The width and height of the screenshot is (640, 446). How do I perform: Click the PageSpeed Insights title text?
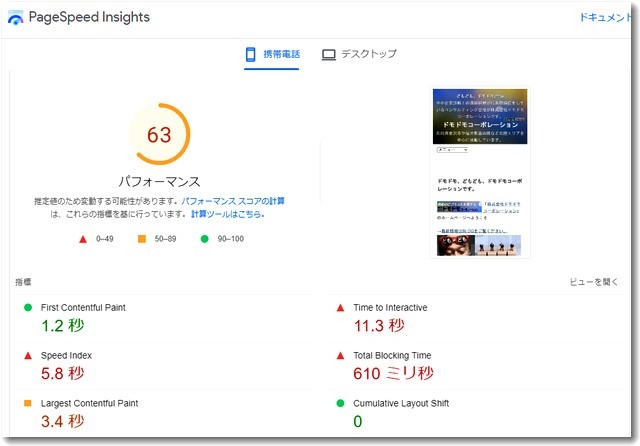click(89, 17)
